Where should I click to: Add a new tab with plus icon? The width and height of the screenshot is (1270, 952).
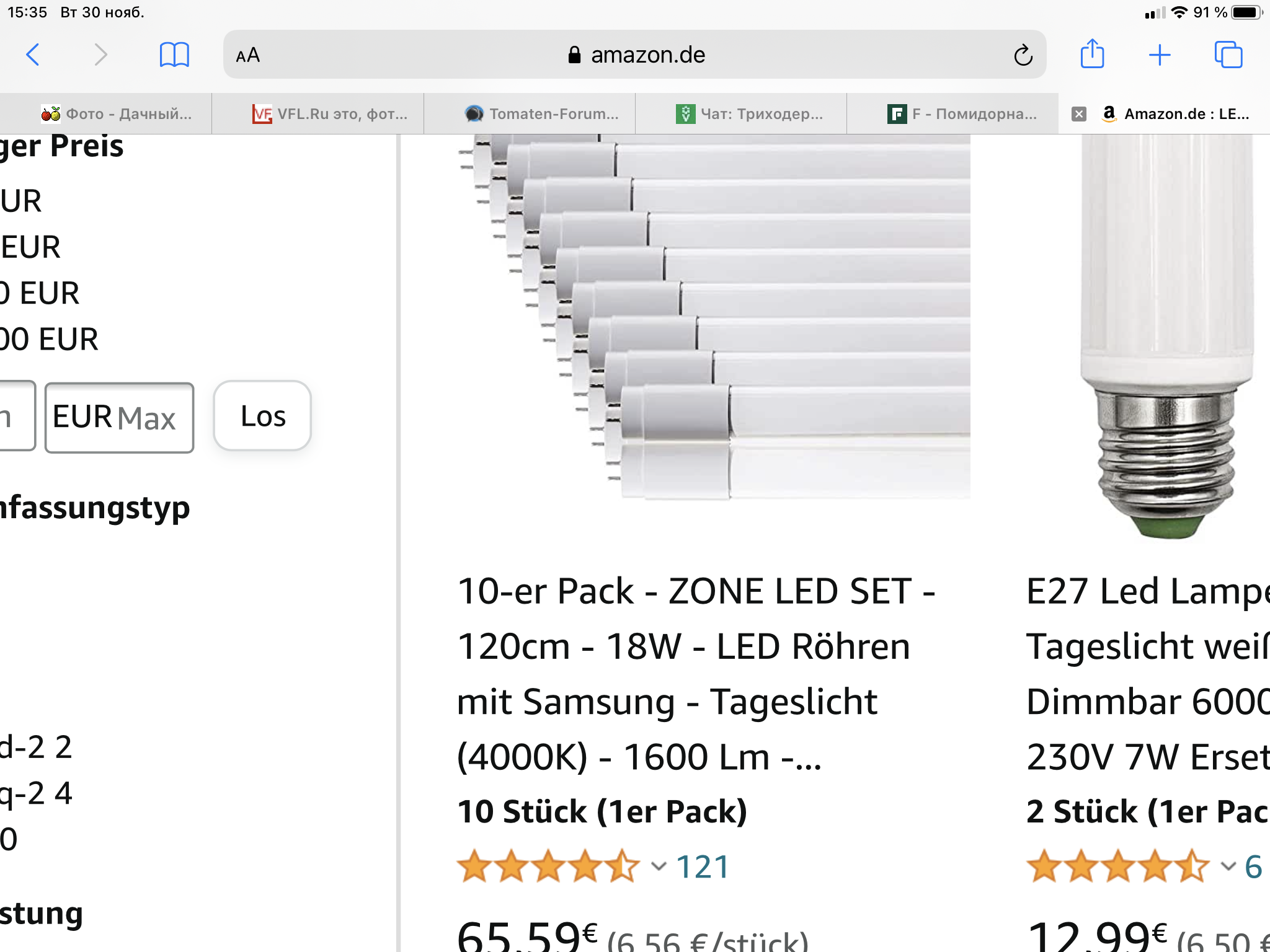click(1160, 55)
